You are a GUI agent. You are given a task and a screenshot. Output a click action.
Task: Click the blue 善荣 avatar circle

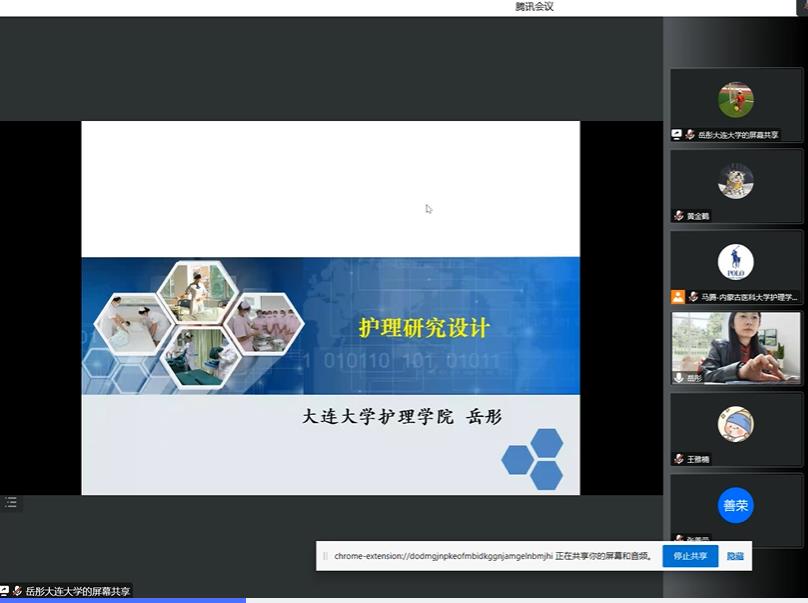(735, 506)
